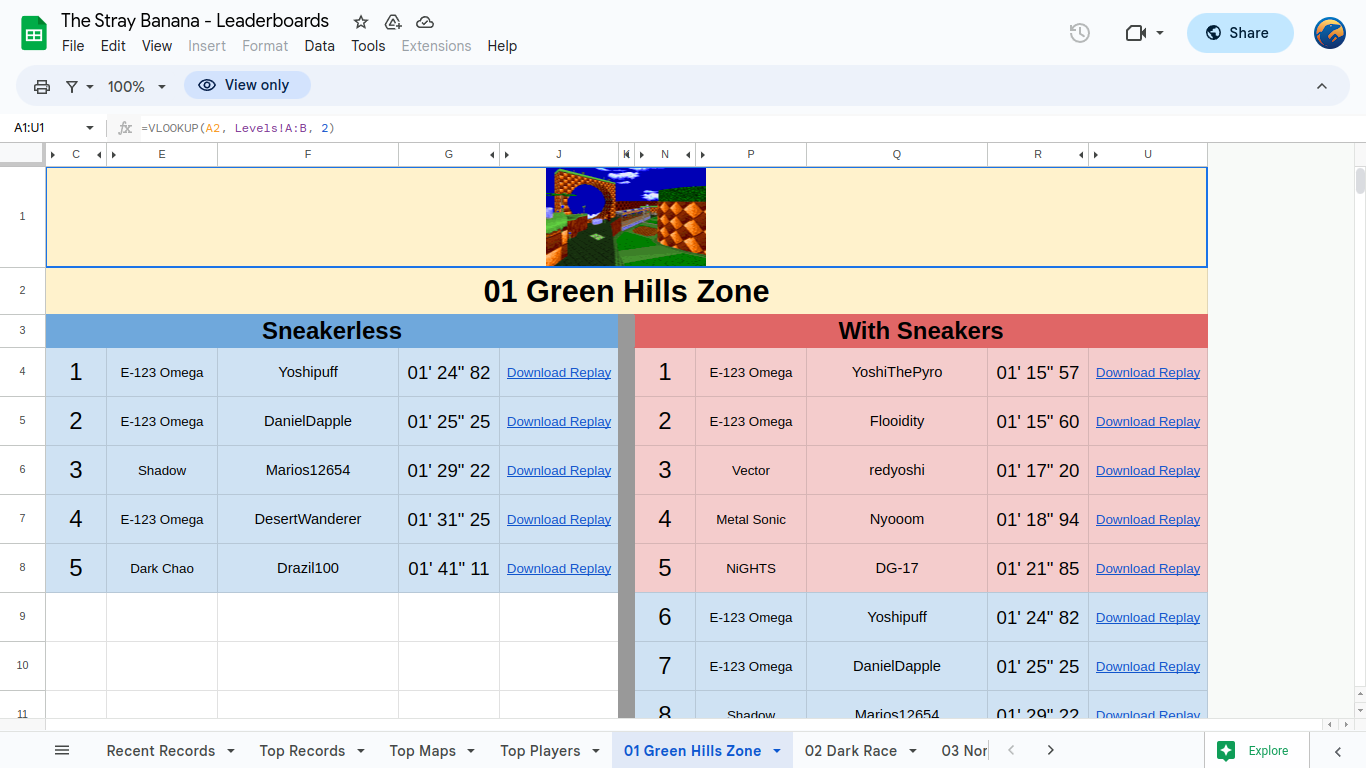Click the star icon to bookmark document
This screenshot has width=1366, height=768.
(361, 22)
